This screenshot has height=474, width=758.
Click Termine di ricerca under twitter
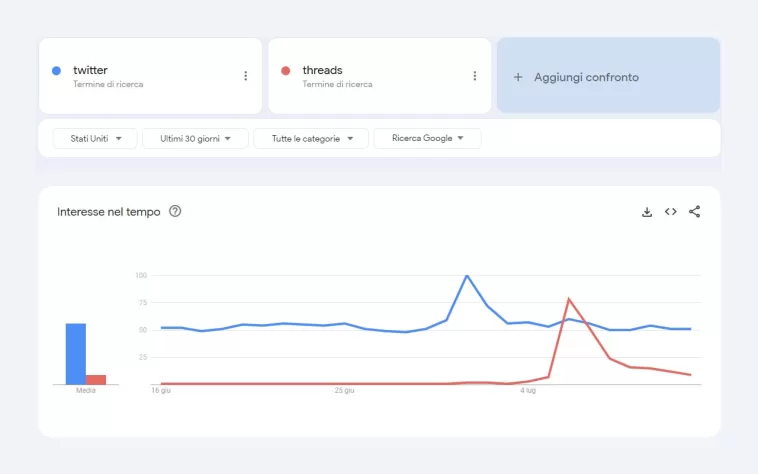pos(108,84)
